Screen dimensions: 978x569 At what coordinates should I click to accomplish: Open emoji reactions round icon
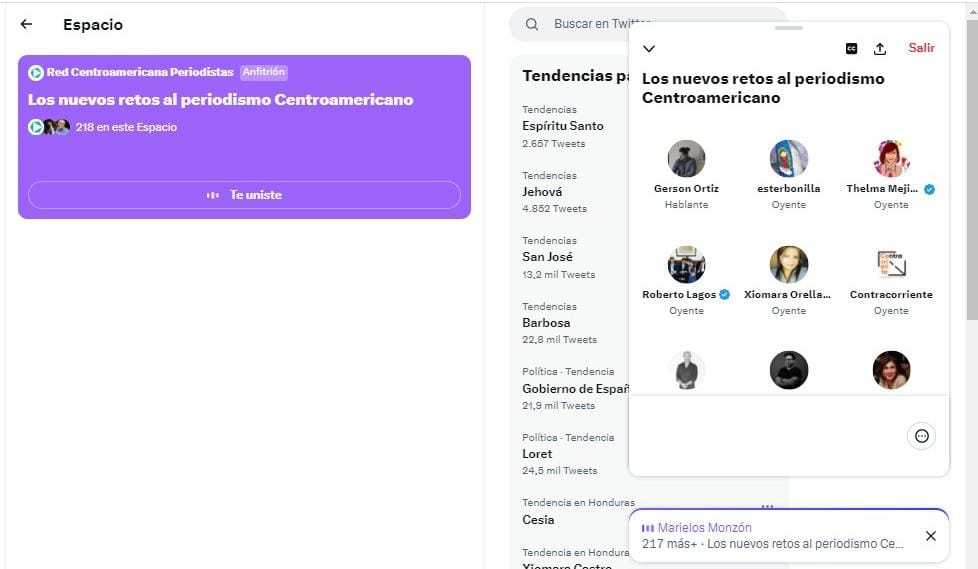(x=921, y=436)
